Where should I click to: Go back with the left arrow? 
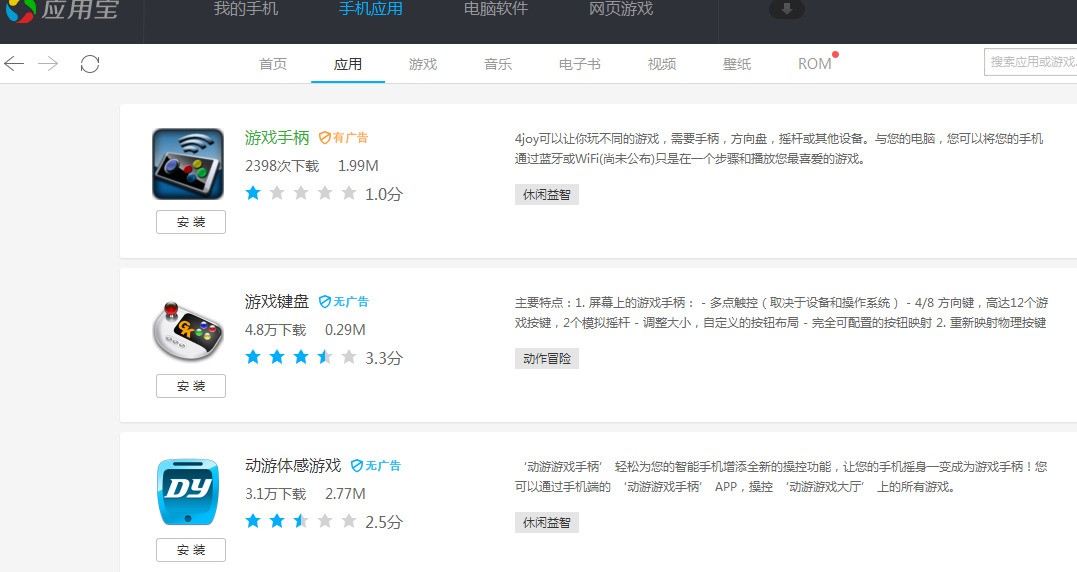pos(14,64)
